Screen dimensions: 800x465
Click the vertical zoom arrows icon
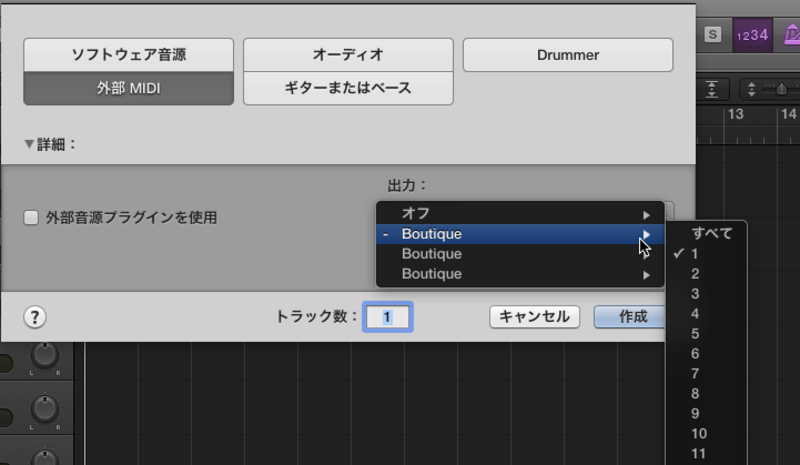coord(751,89)
